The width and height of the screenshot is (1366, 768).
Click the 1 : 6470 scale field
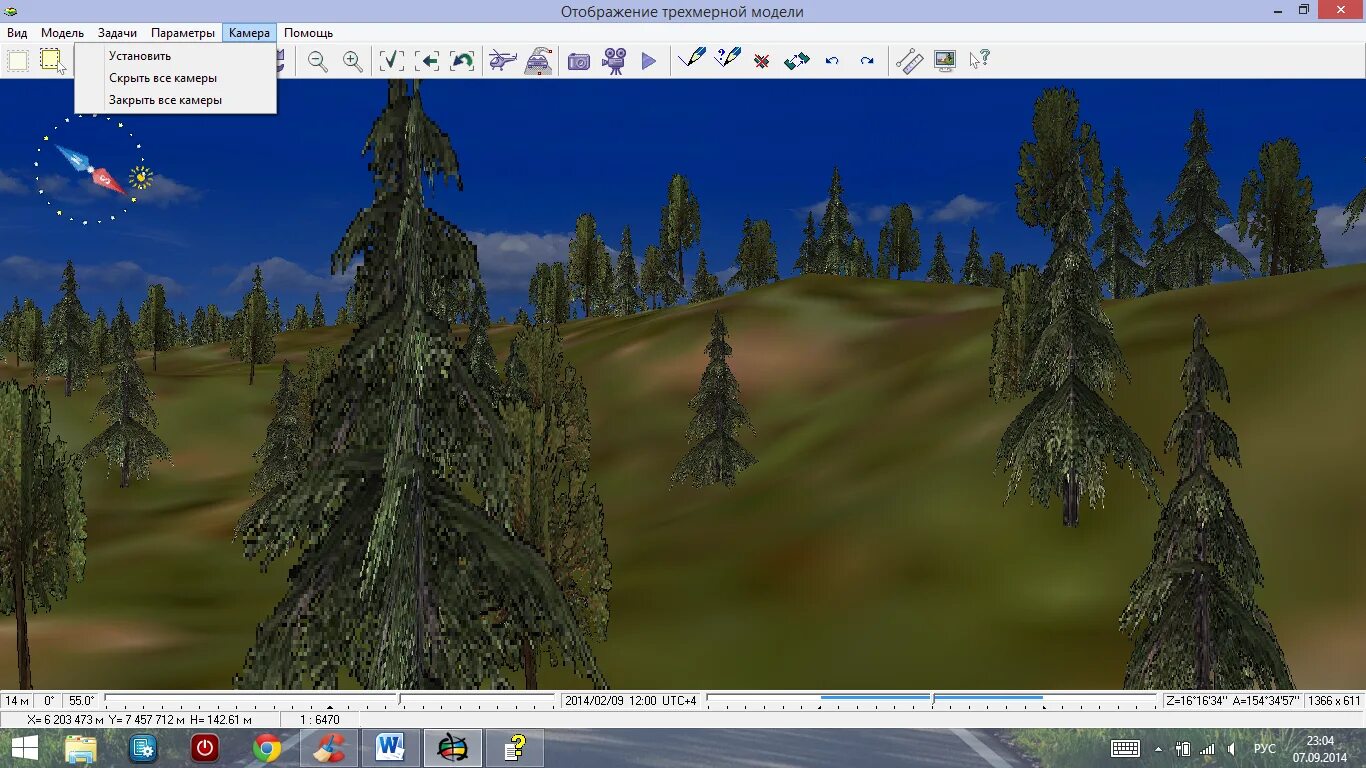[320, 719]
